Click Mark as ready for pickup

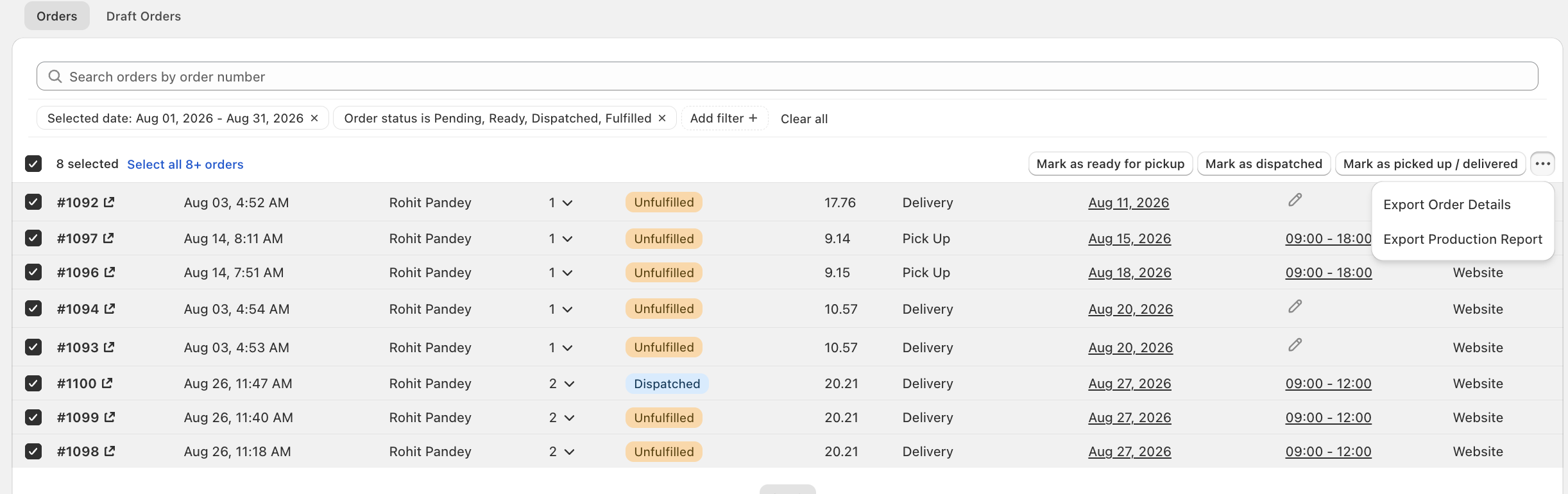coord(1111,164)
